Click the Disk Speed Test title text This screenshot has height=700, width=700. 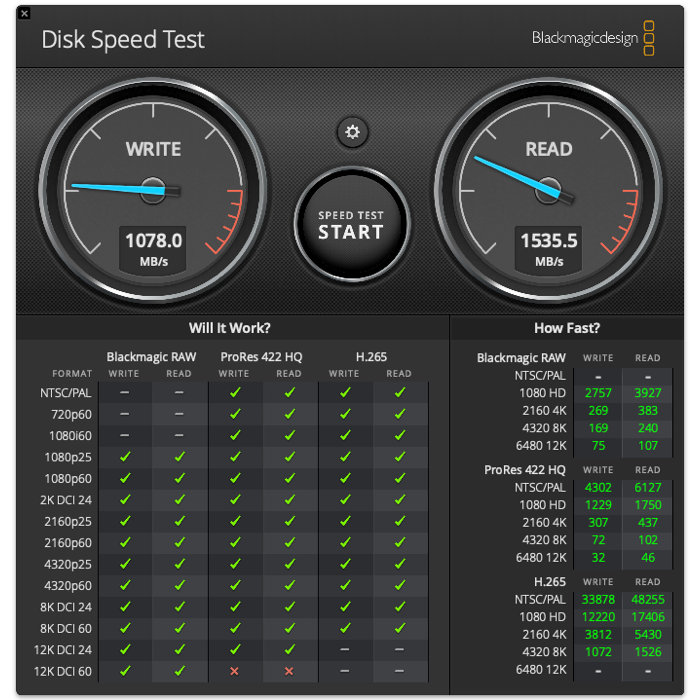pos(123,39)
